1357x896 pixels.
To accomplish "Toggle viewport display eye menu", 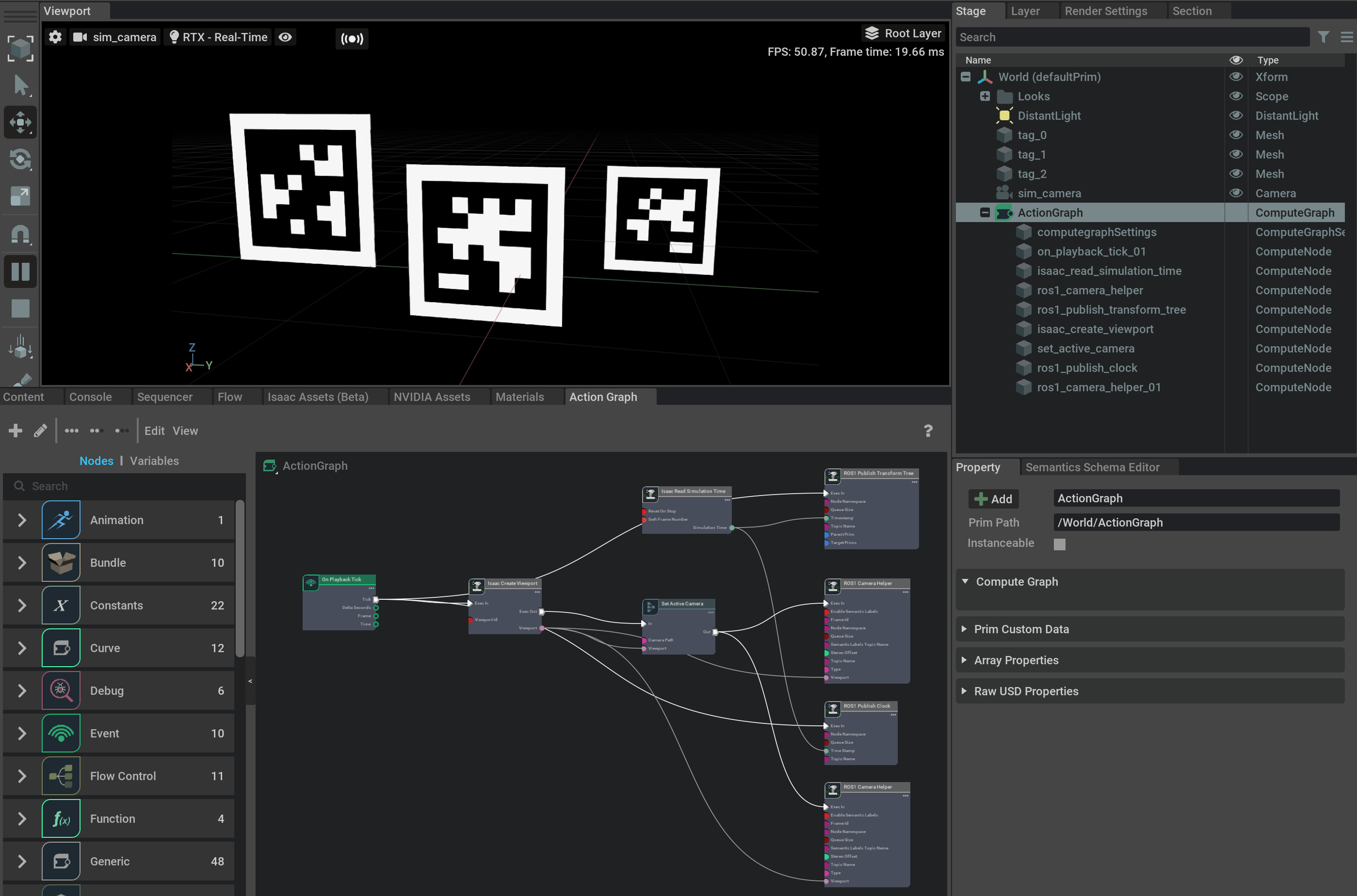I will (x=285, y=37).
